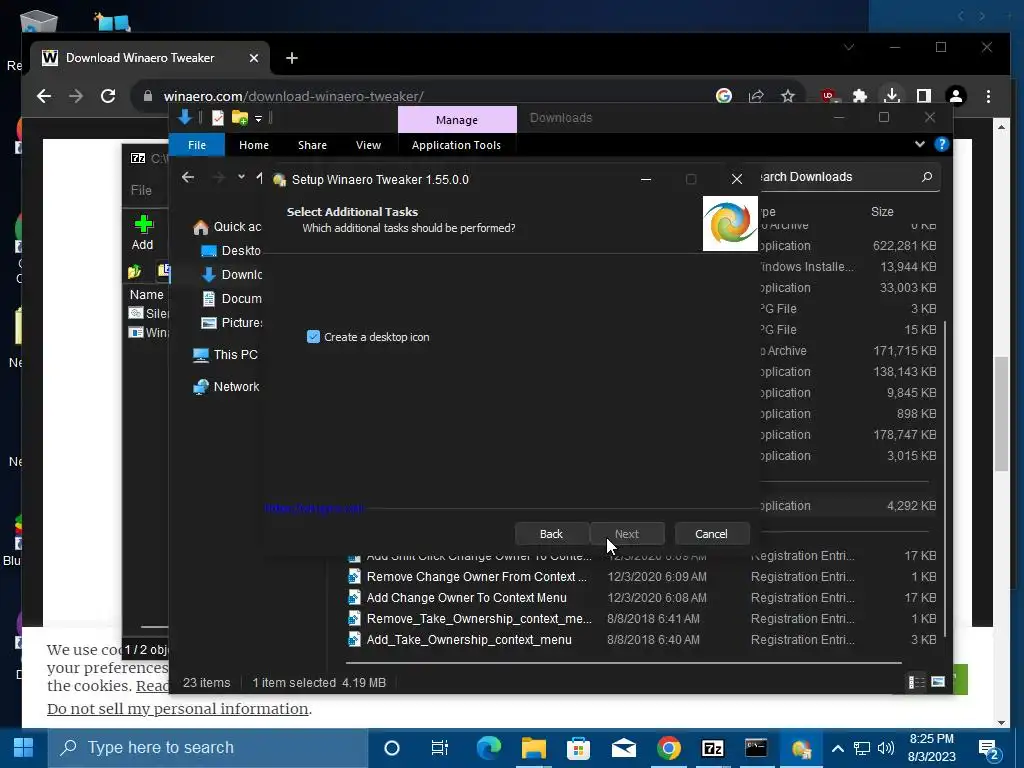Image resolution: width=1024 pixels, height=768 pixels.
Task: Bookmark this page with star icon
Action: click(x=788, y=96)
